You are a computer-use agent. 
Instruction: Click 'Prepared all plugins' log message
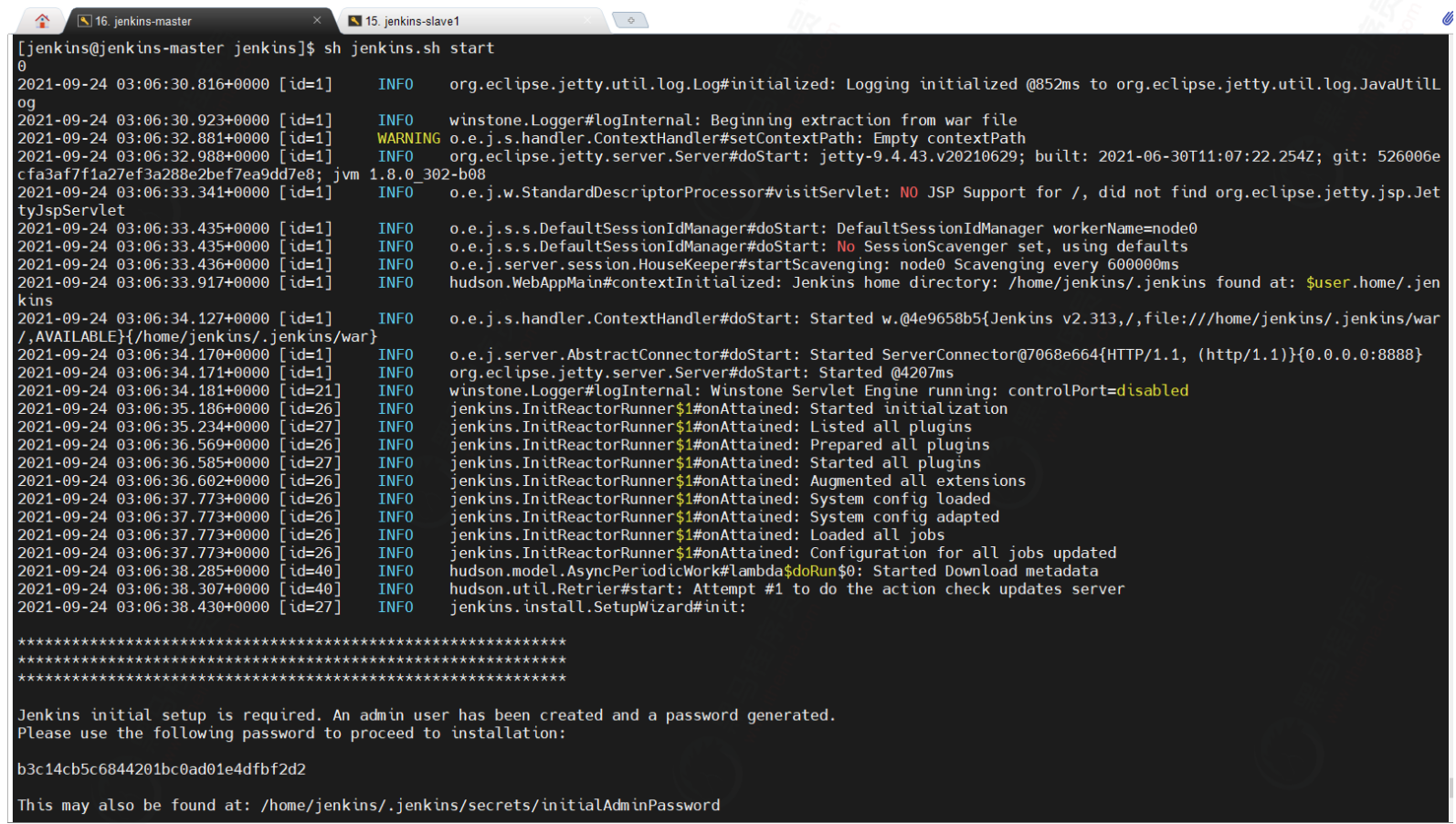[x=900, y=445]
